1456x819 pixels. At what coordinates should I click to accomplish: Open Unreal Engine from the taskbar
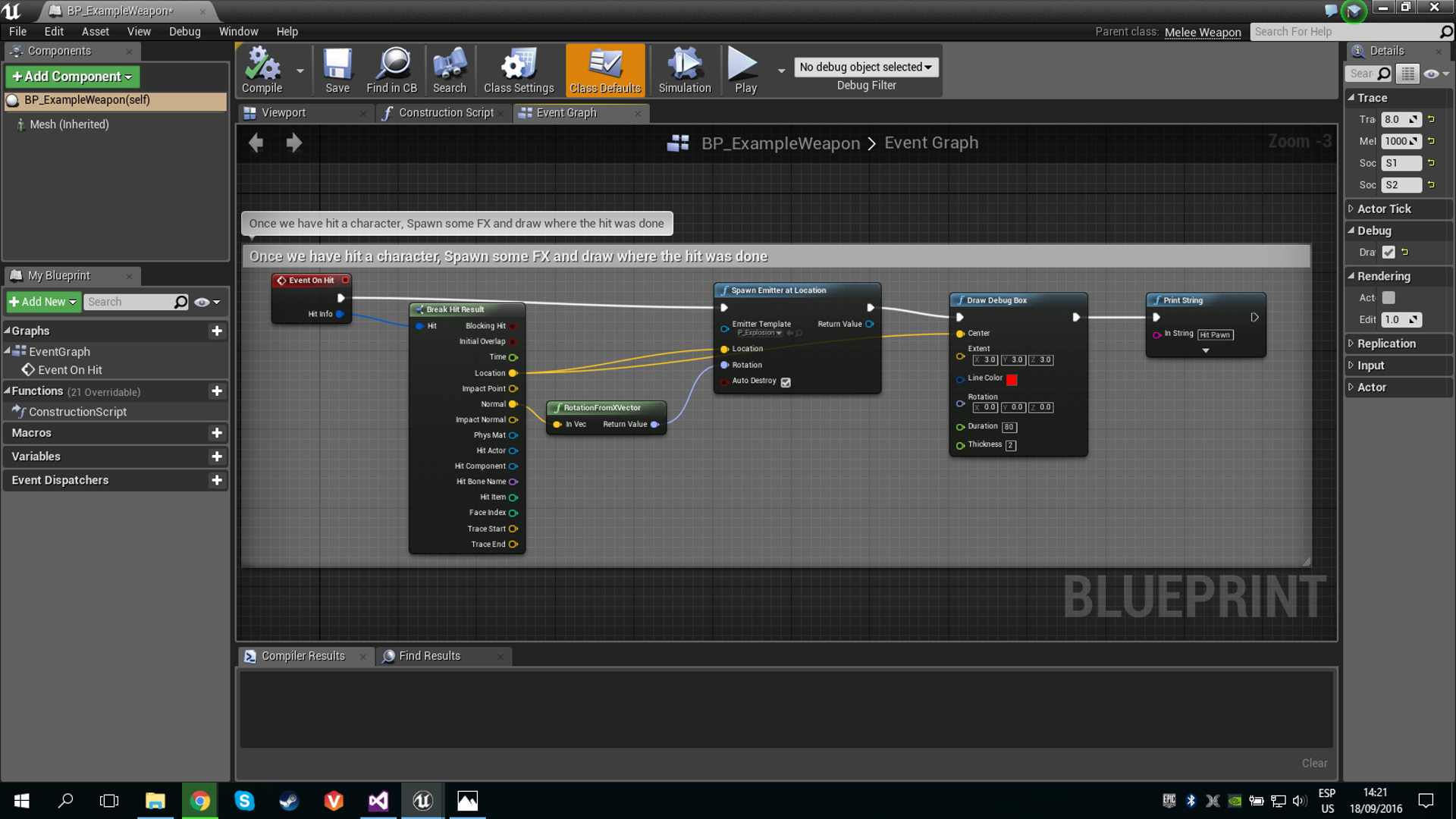[x=422, y=801]
